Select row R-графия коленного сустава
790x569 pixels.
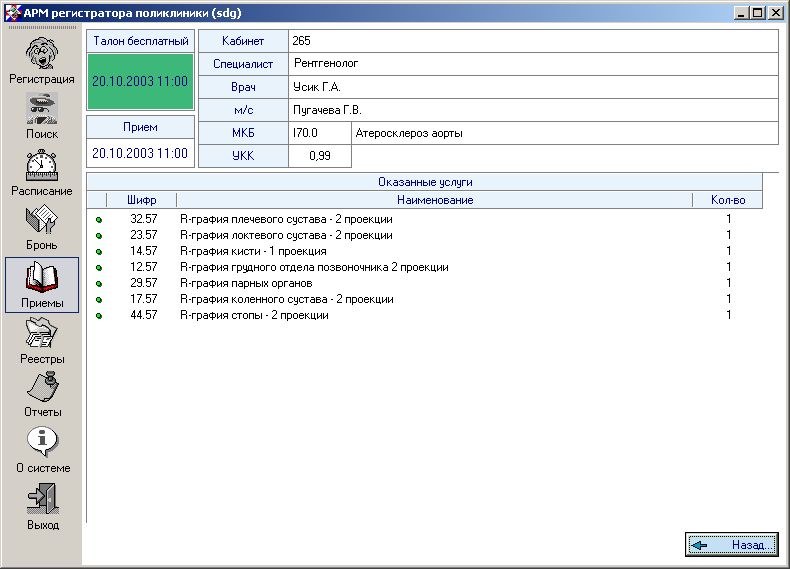click(425, 299)
